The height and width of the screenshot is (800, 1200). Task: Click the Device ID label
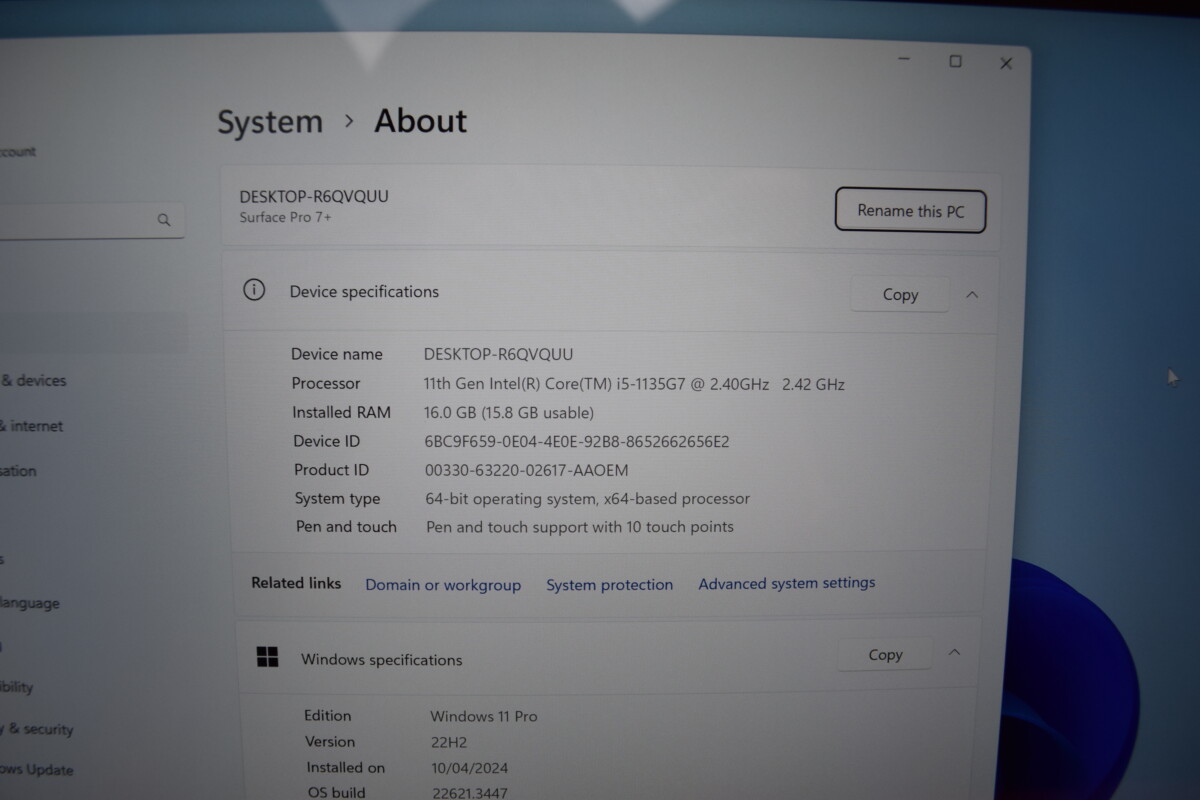click(326, 441)
